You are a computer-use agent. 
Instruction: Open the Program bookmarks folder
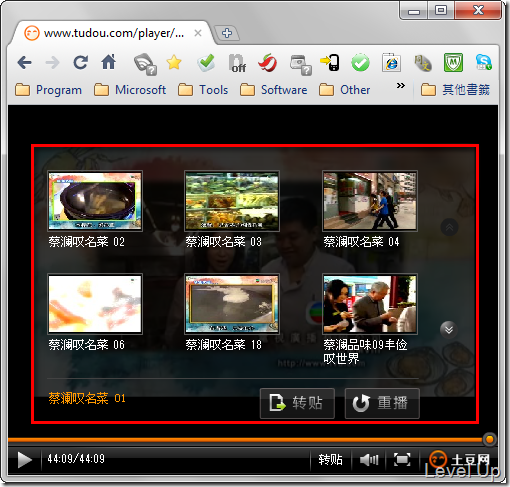[x=49, y=90]
